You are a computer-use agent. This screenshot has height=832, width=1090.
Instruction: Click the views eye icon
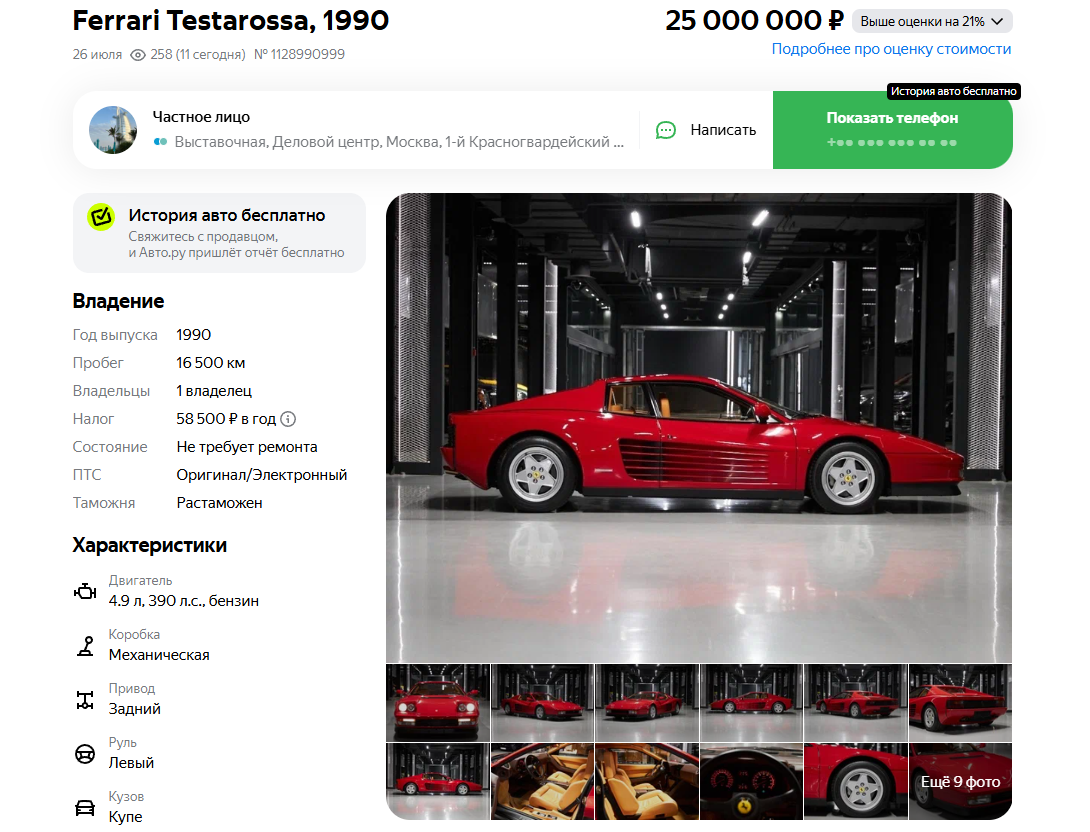[x=138, y=55]
